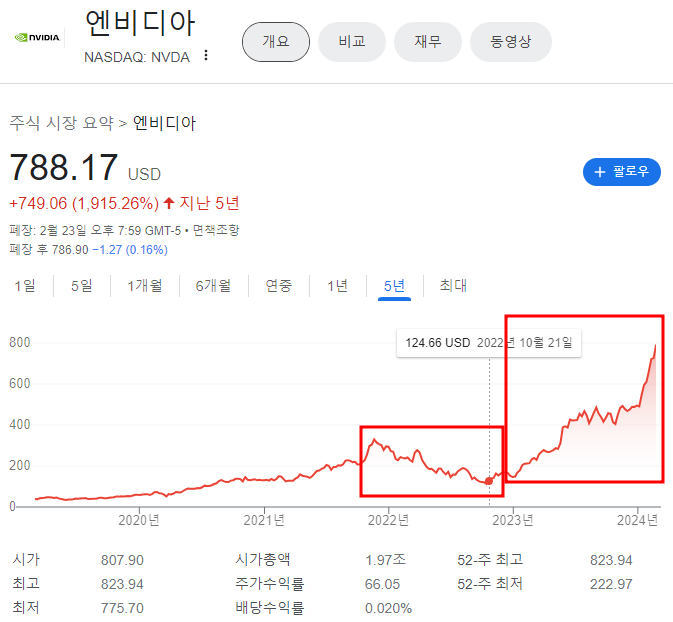The width and height of the screenshot is (673, 622).
Task: Click the 52-주 최고 value 823.94
Action: pos(611,560)
